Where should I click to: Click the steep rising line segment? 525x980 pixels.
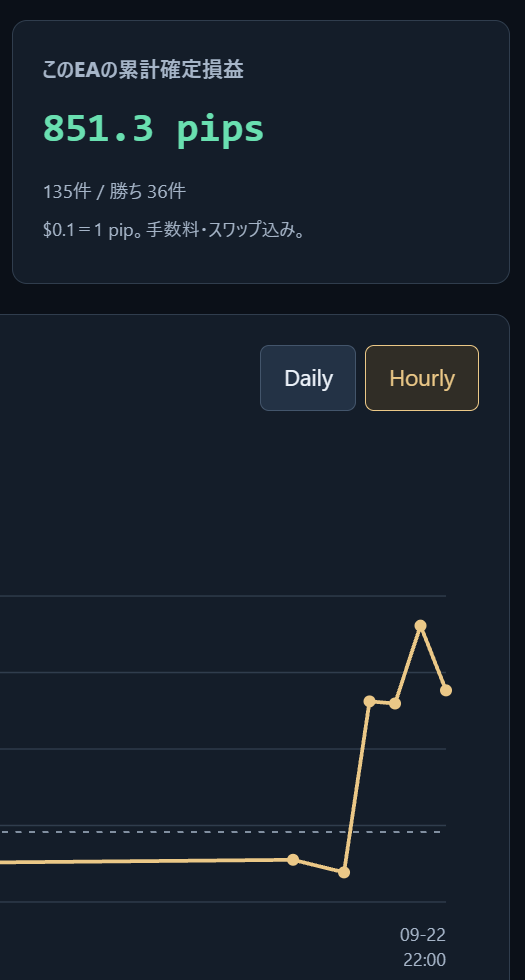[356, 787]
